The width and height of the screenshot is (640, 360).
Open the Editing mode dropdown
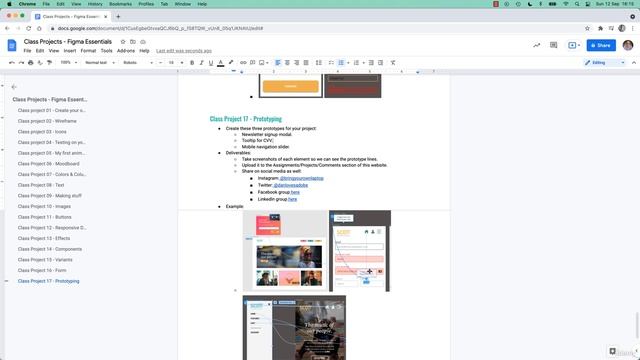(x=604, y=63)
